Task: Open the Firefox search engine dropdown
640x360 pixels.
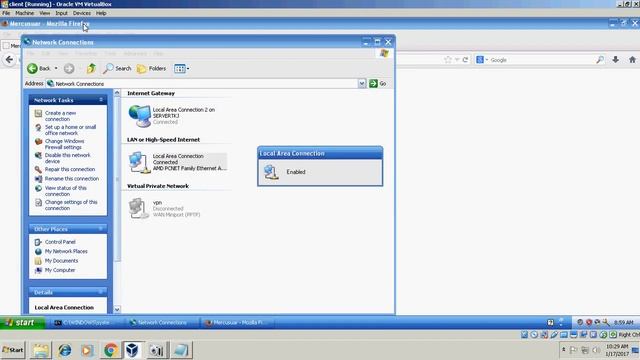Action: point(482,60)
